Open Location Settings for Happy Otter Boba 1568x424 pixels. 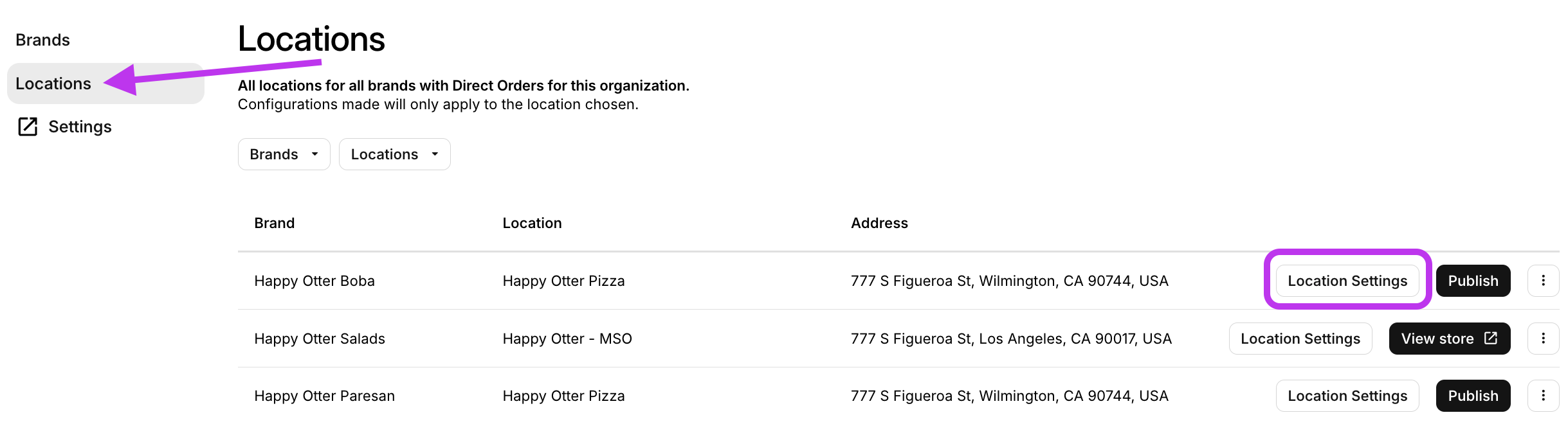pos(1347,280)
